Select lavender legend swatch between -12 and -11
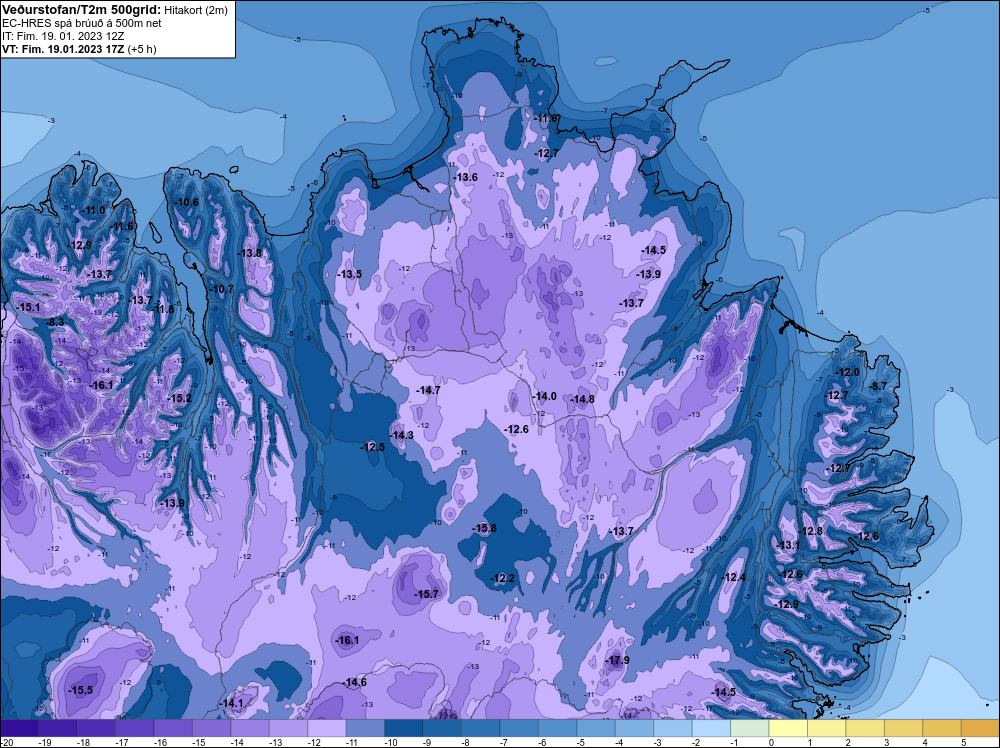 coord(327,728)
